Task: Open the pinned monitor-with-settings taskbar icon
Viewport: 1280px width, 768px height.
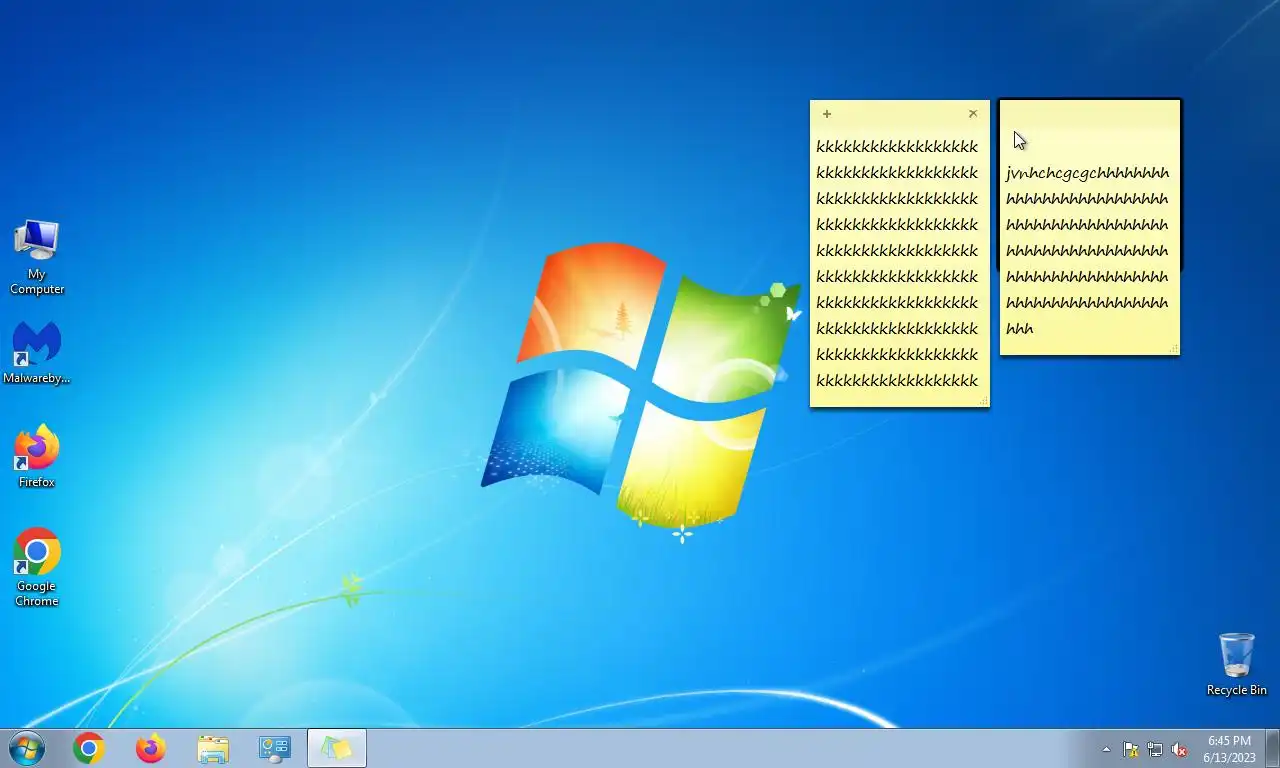Action: [x=274, y=748]
